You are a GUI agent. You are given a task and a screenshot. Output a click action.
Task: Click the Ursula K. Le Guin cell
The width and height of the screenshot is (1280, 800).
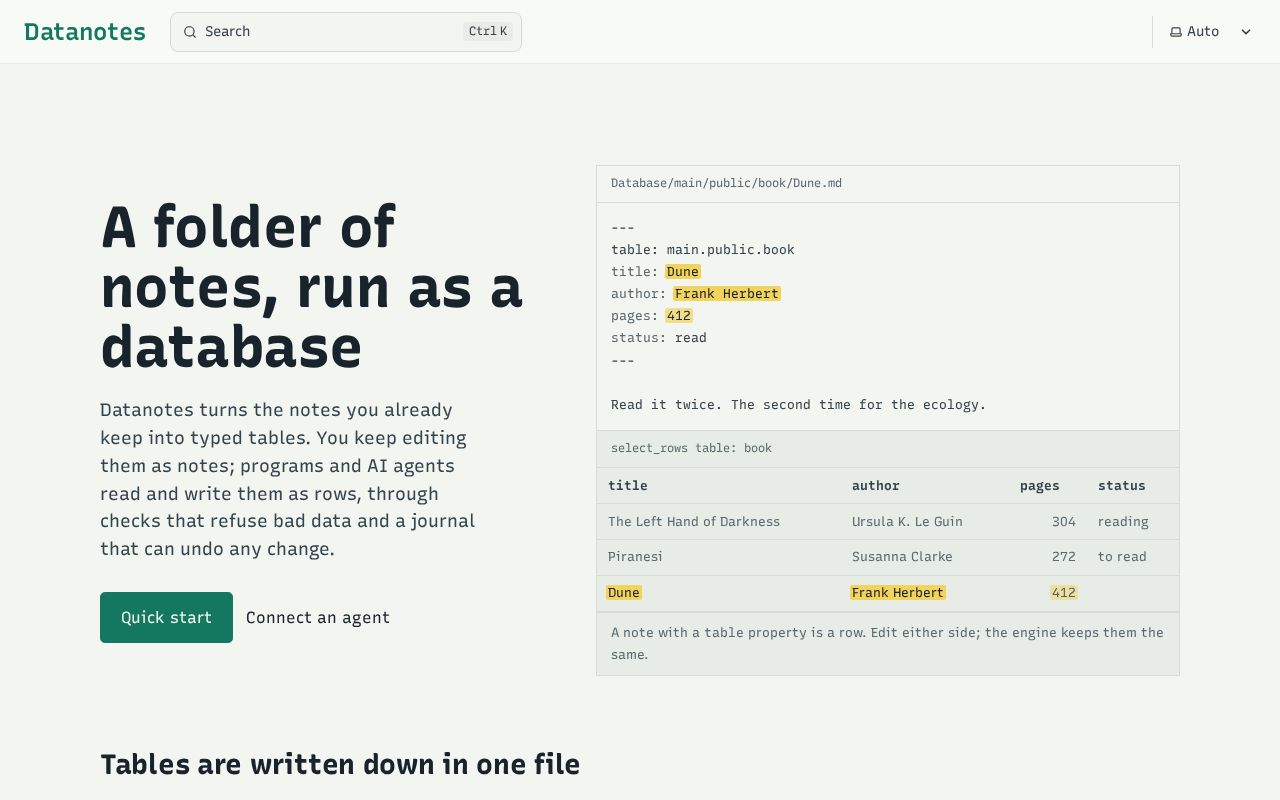point(907,522)
